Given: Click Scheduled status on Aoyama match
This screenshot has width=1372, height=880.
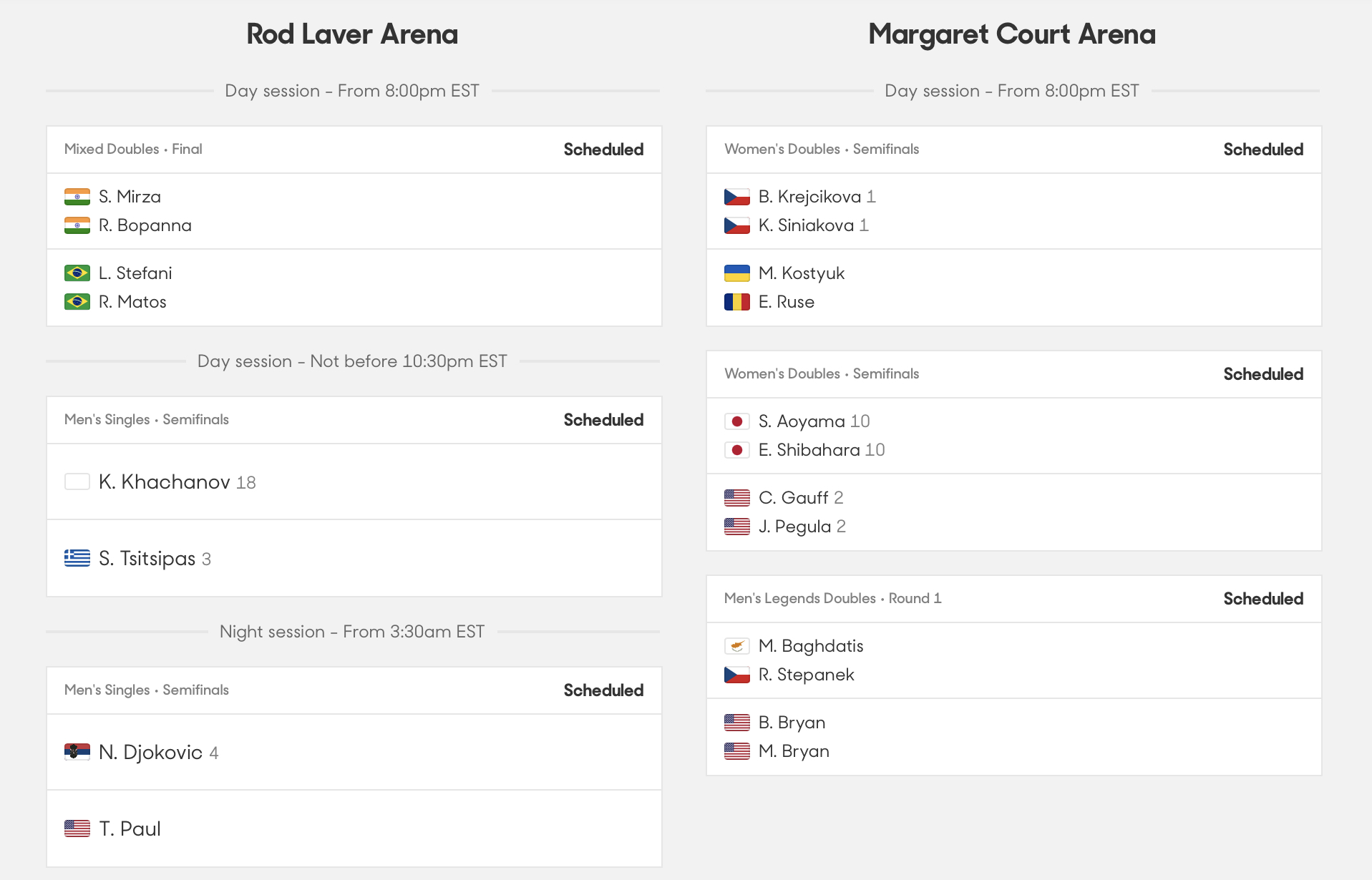Looking at the screenshot, I should click(1263, 374).
